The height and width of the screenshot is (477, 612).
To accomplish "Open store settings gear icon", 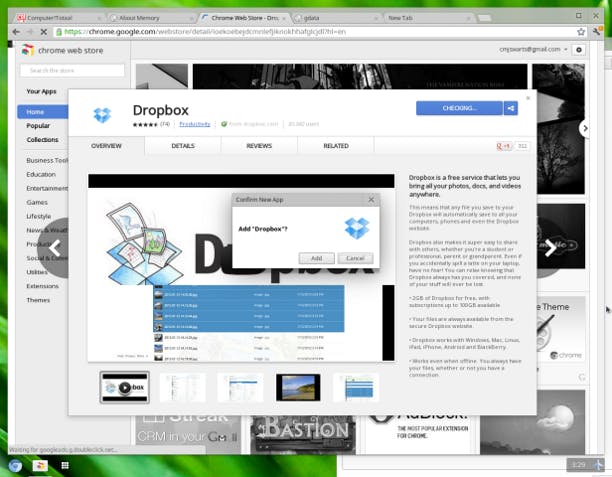I will [579, 50].
